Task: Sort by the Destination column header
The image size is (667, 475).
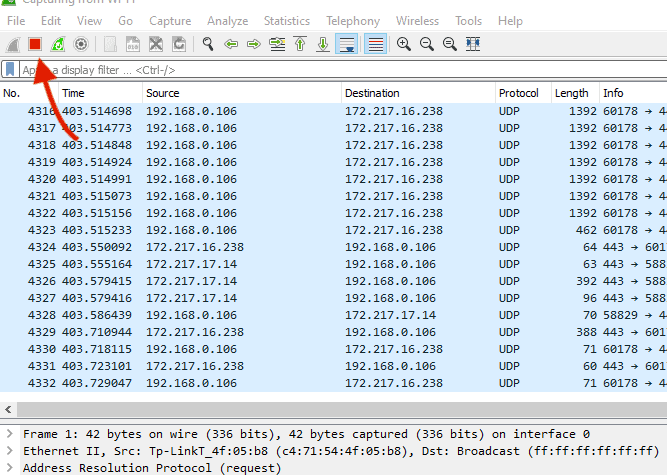Action: coord(418,93)
